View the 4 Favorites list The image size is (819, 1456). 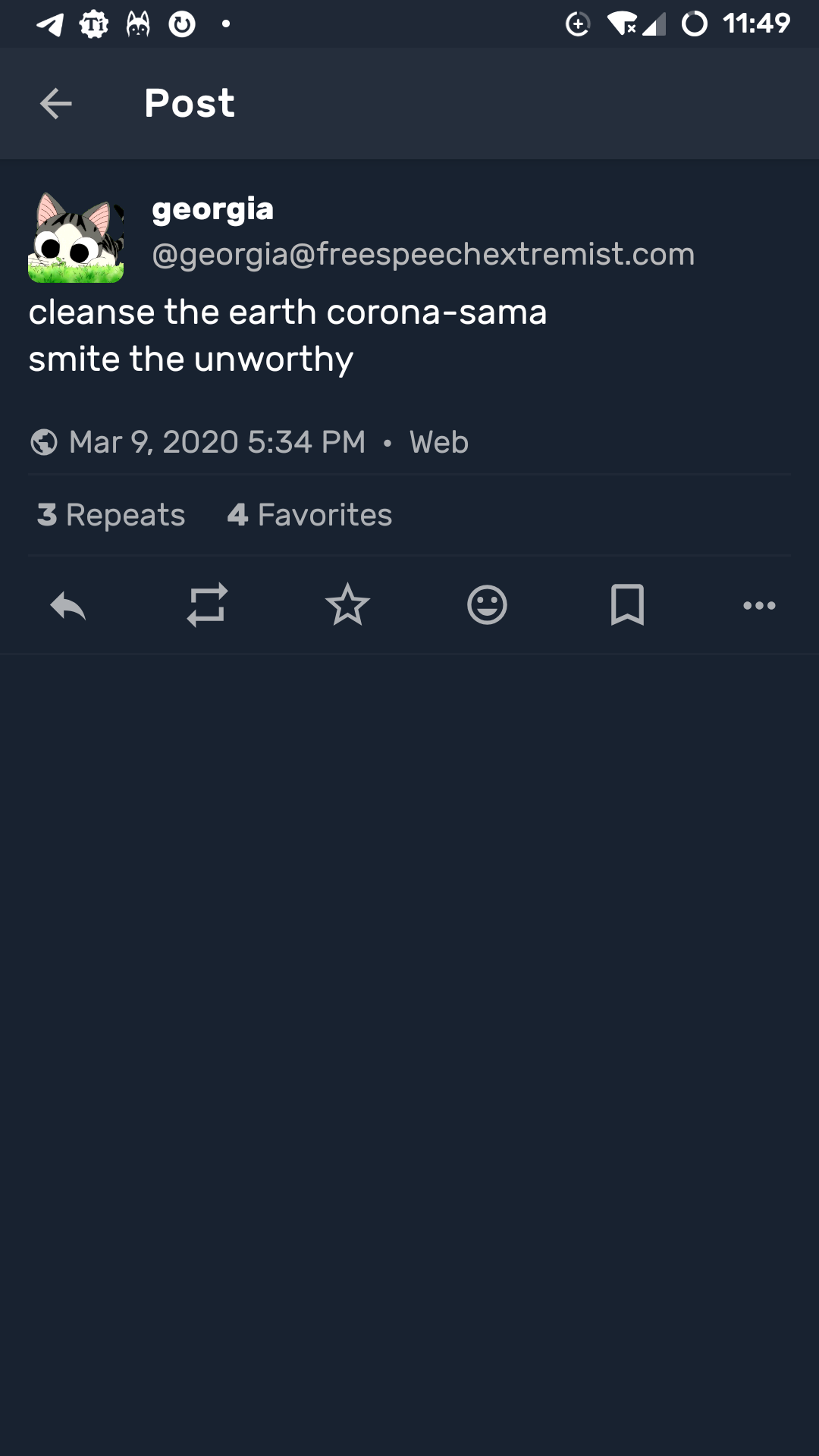click(x=309, y=515)
